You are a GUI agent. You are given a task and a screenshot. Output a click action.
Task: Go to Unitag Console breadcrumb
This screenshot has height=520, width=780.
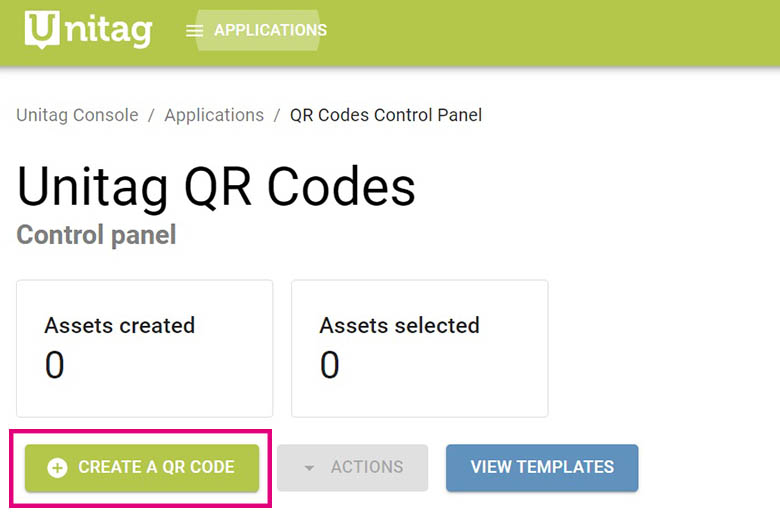77,115
